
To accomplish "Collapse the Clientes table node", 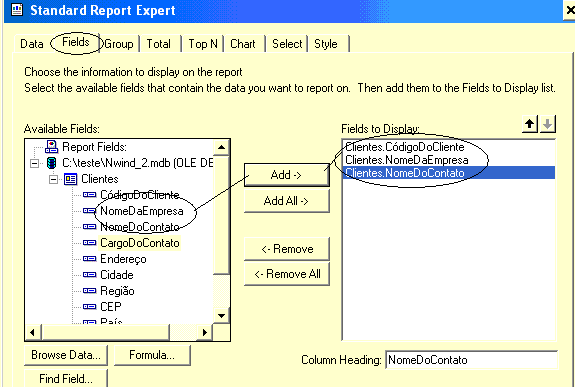I will [x=54, y=179].
